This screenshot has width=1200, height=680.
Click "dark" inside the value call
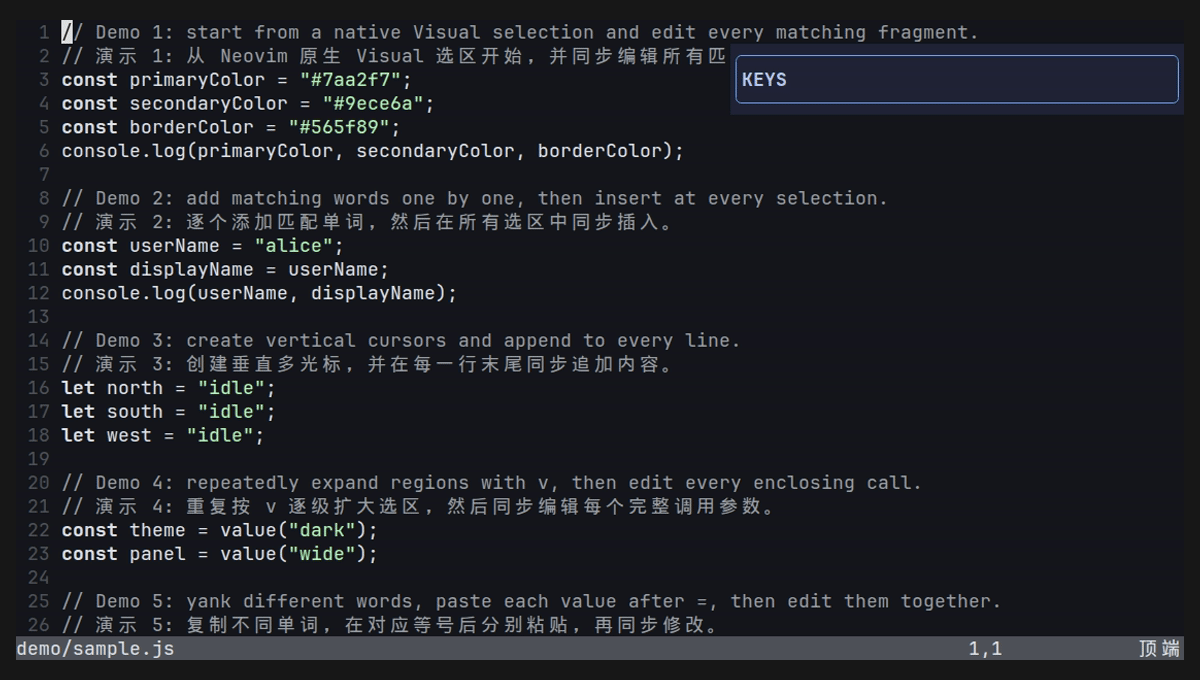pyautogui.click(x=327, y=530)
